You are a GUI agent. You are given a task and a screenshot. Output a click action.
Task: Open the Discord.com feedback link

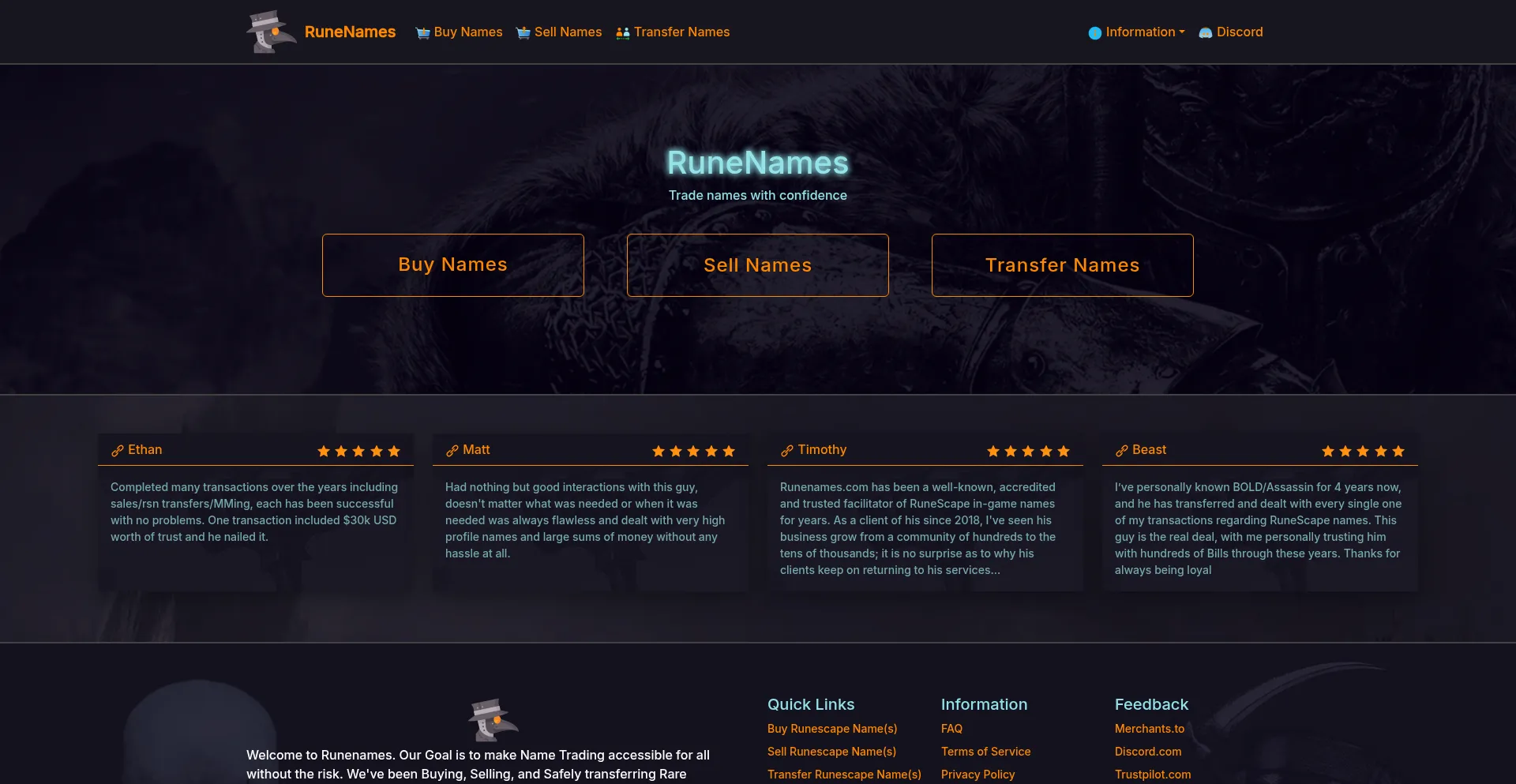[x=1148, y=752]
